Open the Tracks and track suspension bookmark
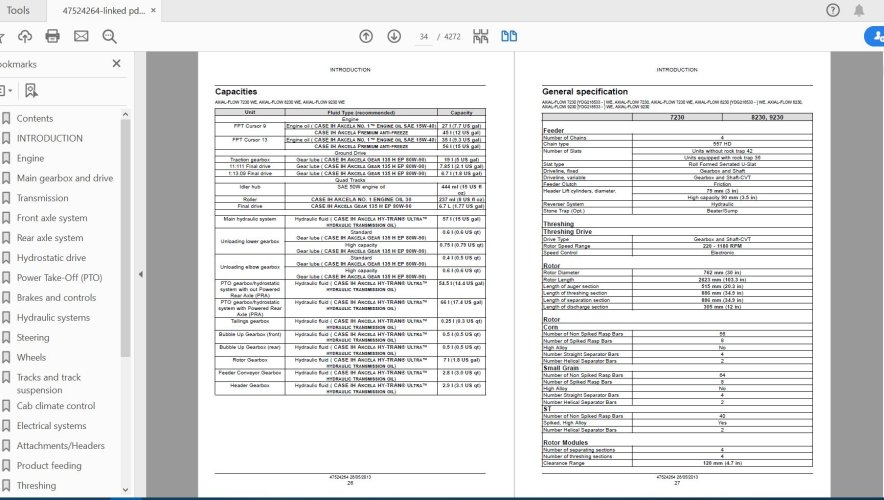Screen dimensions: 884x500 click(x=48, y=383)
